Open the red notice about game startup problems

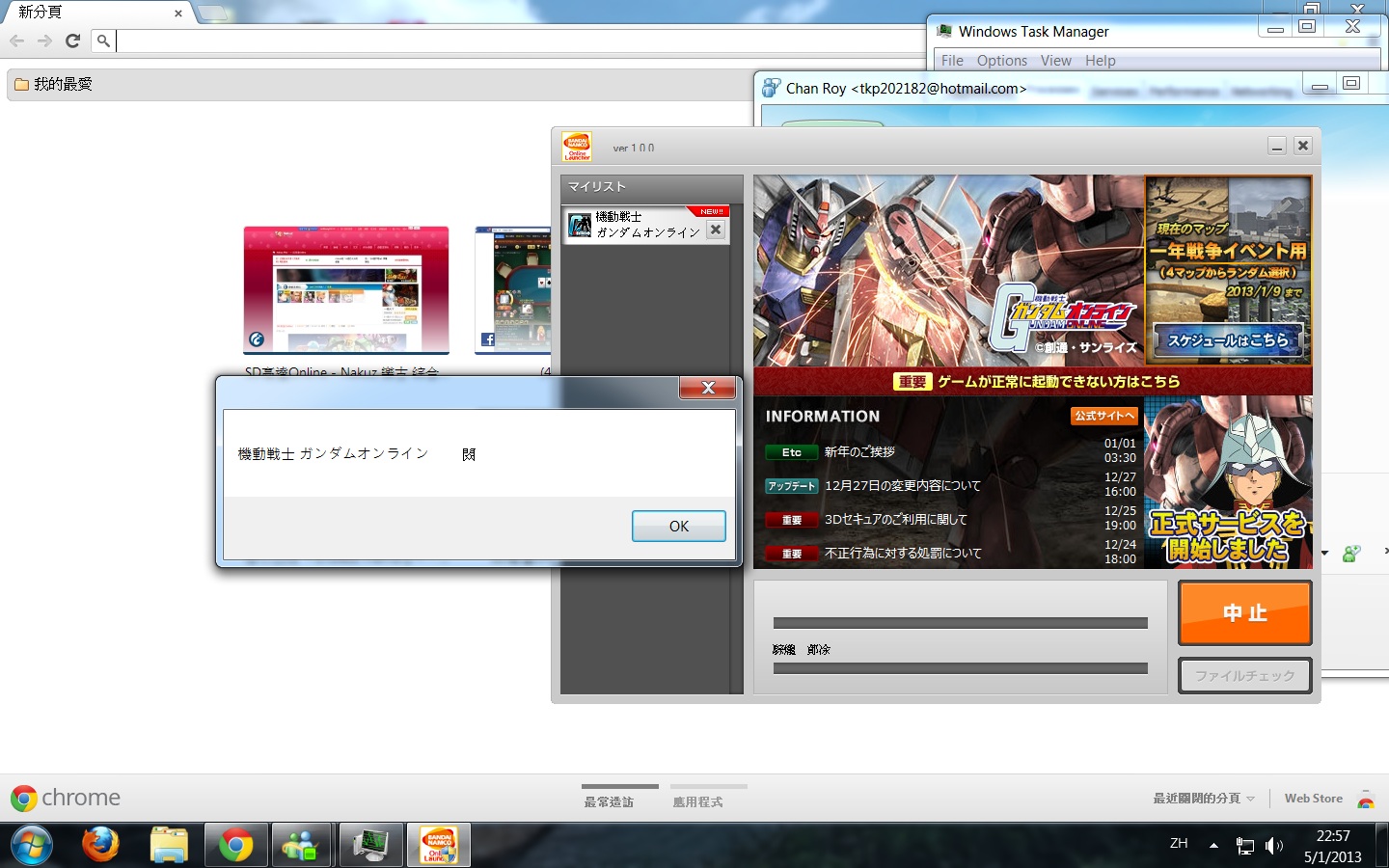[1033, 381]
